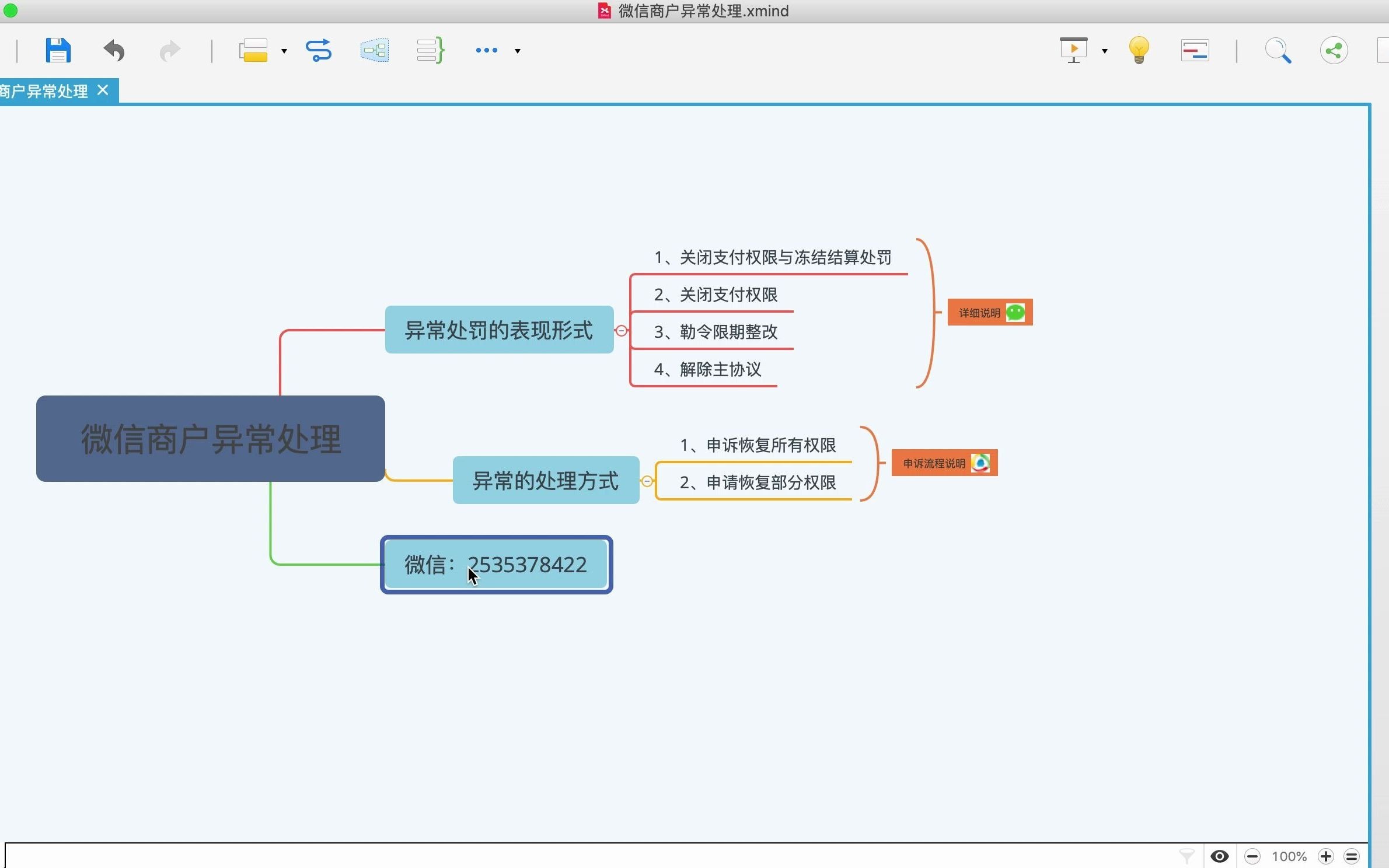Collapse the 异常处罚的表现形式 branch
1389x868 pixels.
622,331
